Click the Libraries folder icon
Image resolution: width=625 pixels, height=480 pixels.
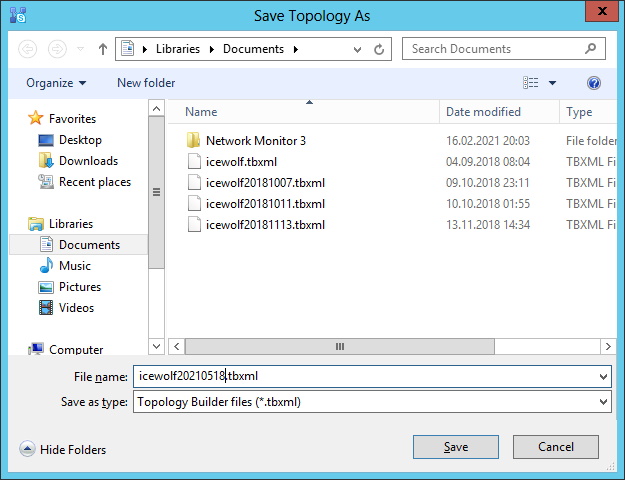[35, 224]
